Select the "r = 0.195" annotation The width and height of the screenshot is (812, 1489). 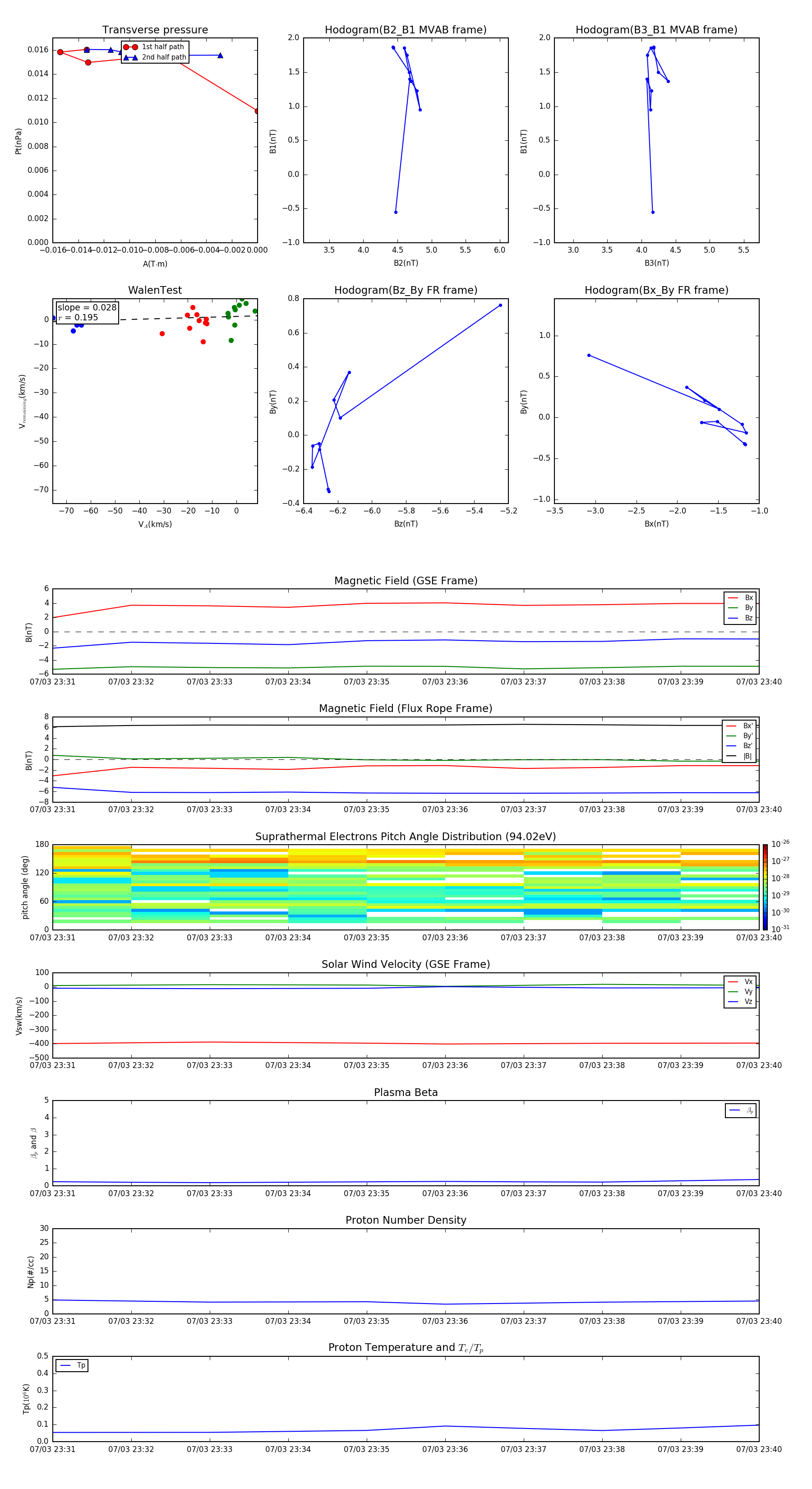point(78,317)
